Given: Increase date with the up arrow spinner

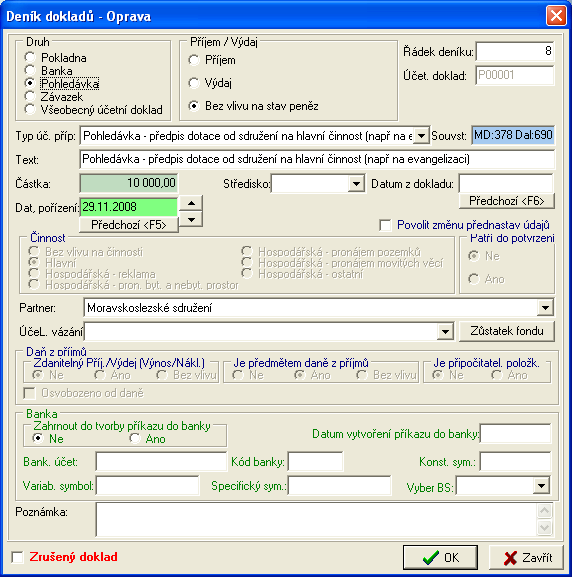Looking at the screenshot, I should [x=191, y=203].
